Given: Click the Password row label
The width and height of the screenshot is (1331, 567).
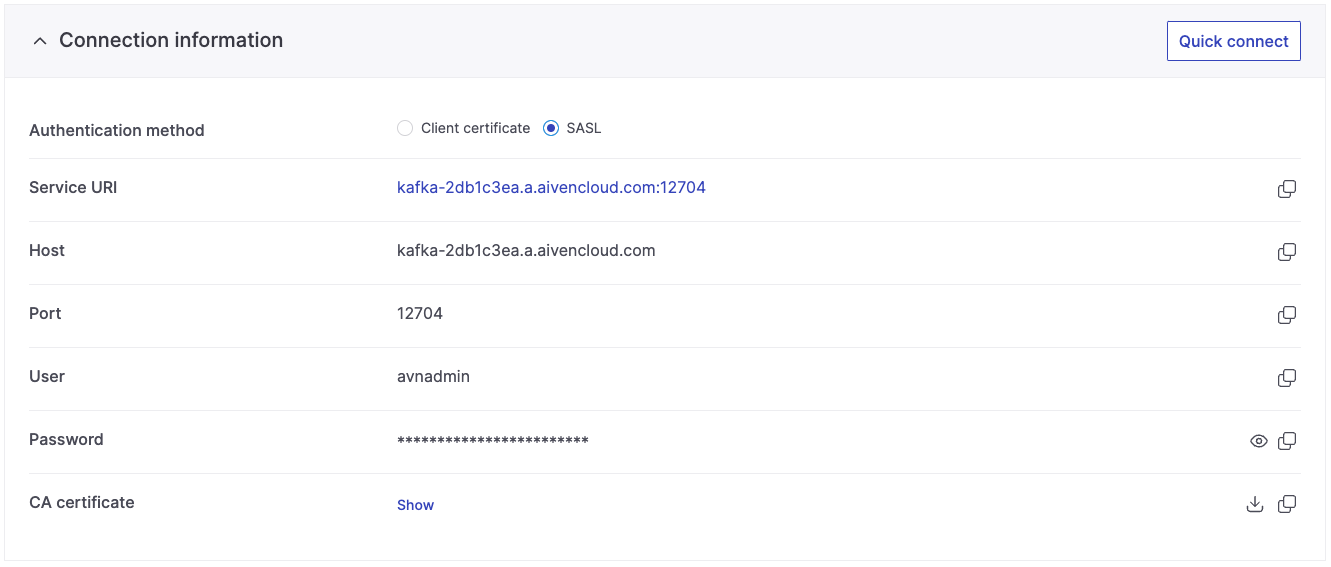Looking at the screenshot, I should pyautogui.click(x=66, y=439).
